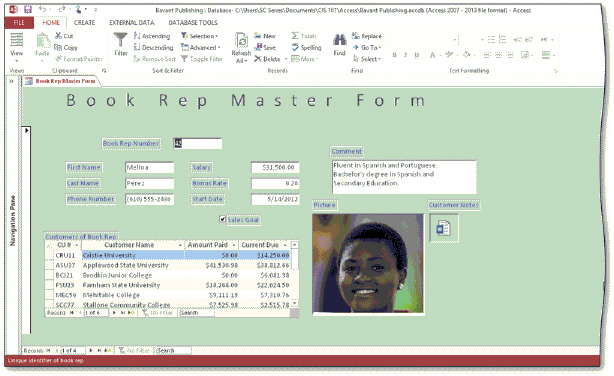Sort records Descending

153,47
